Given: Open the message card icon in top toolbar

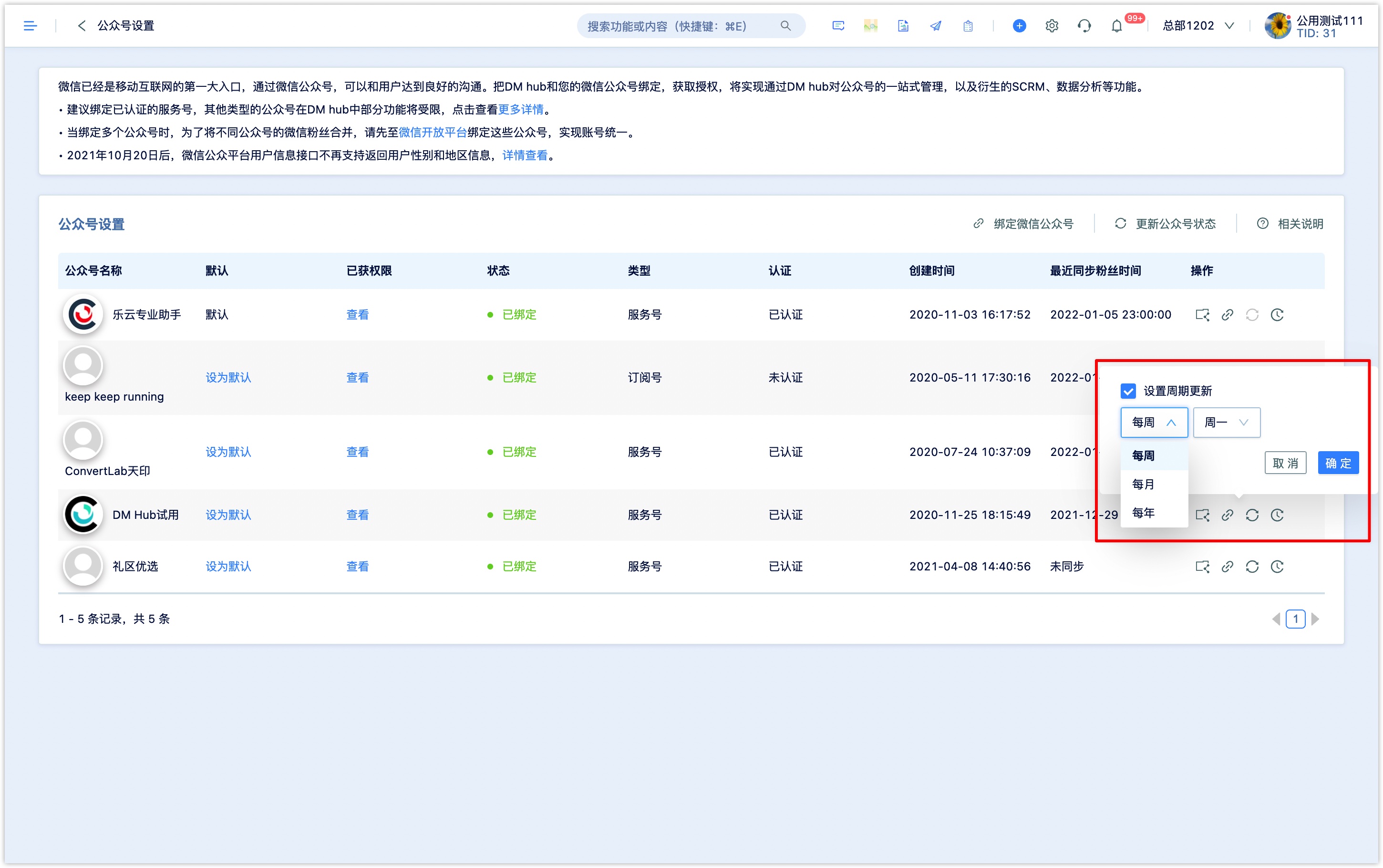Looking at the screenshot, I should point(838,26).
